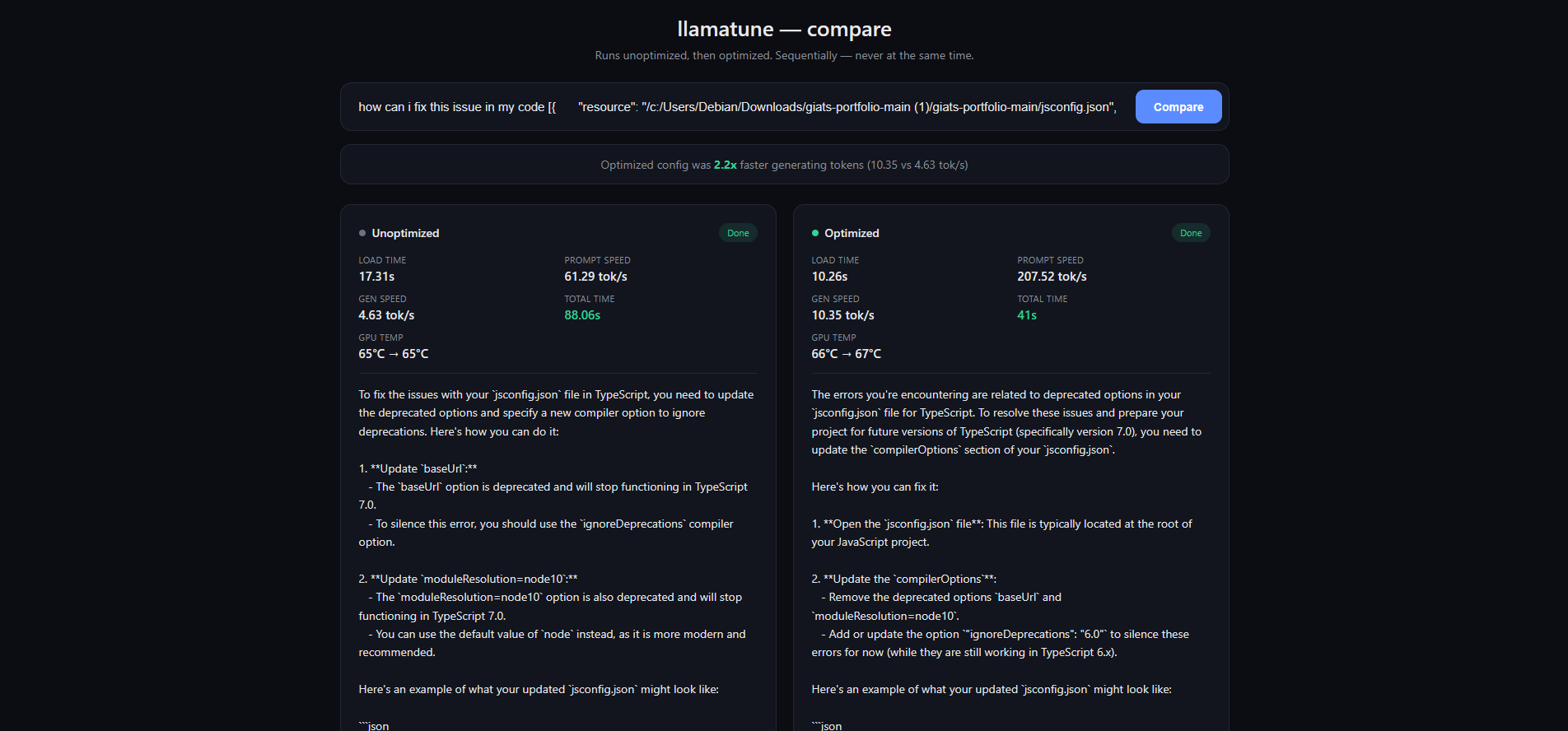This screenshot has width=1568, height=731.
Task: Click the "Add or update the option" ignoreDeprecations bullet
Action: (x=1000, y=643)
